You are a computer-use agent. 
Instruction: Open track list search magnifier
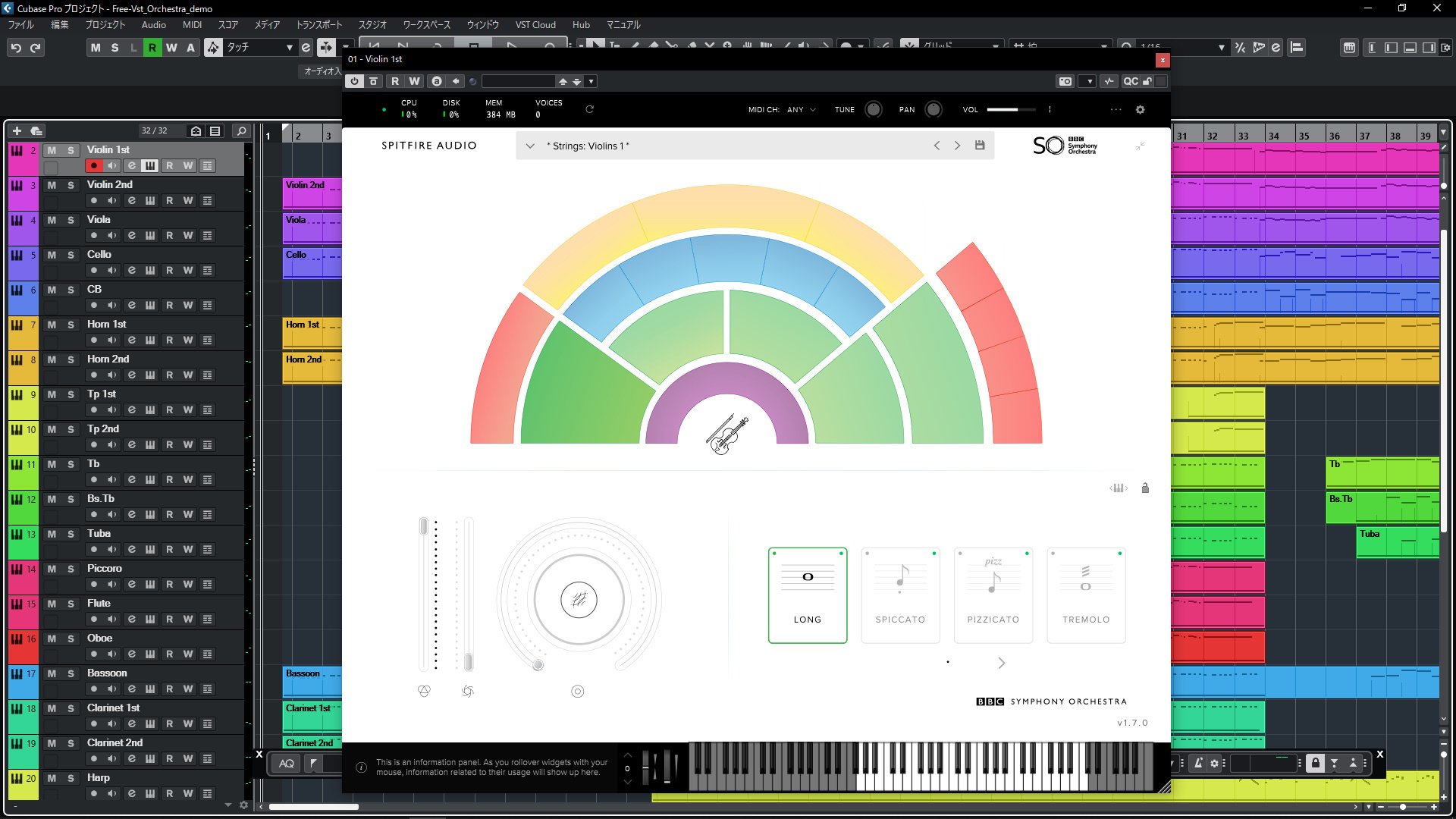point(241,131)
